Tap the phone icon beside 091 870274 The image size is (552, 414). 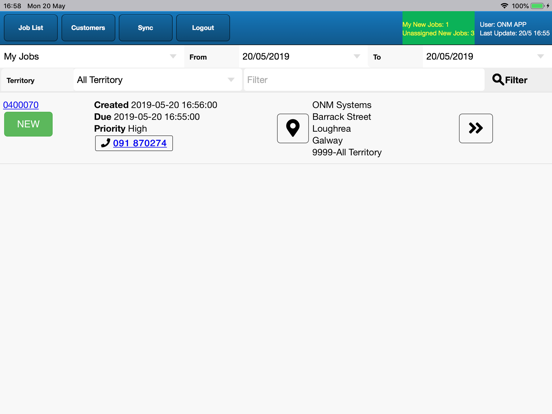105,143
